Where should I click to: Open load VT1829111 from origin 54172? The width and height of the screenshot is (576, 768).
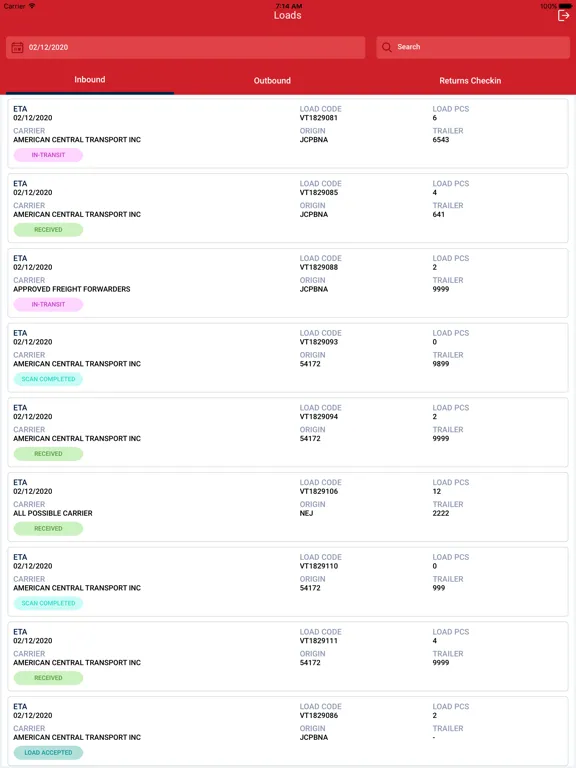(288, 656)
